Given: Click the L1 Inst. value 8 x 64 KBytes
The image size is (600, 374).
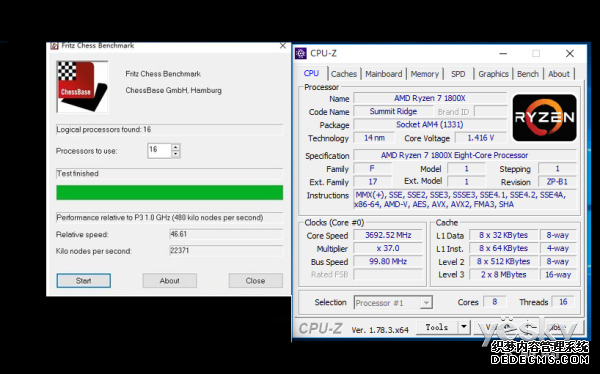Looking at the screenshot, I should click(503, 248).
